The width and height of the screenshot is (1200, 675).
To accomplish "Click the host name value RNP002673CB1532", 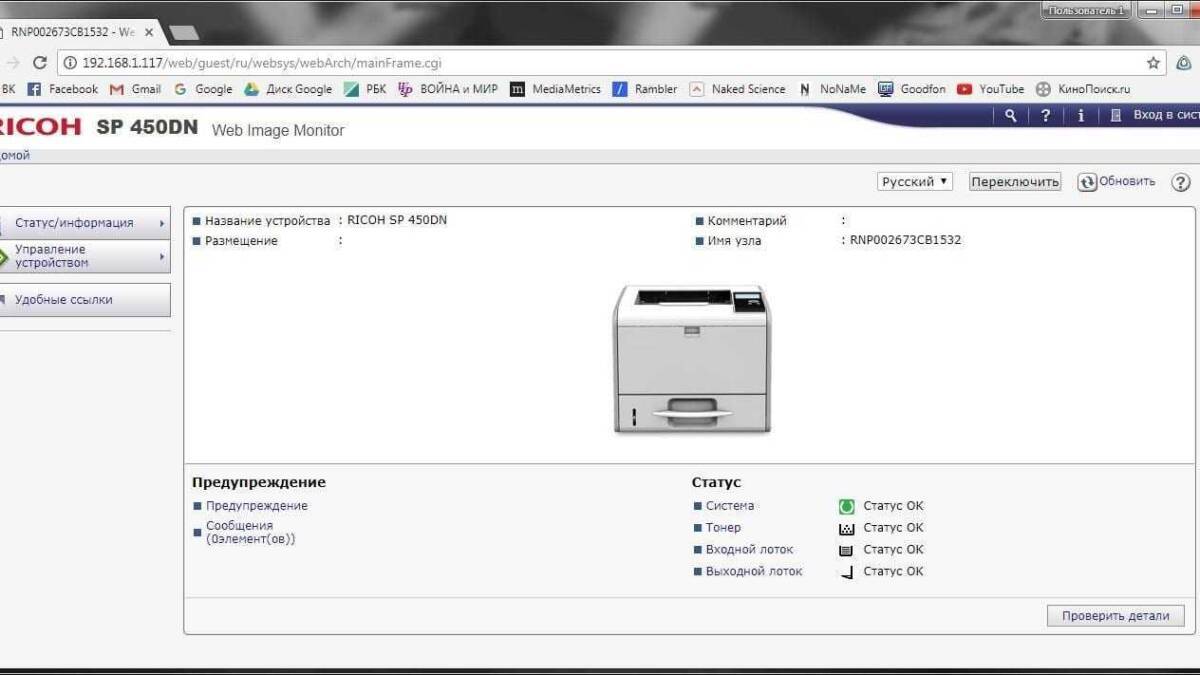I will [x=906, y=240].
